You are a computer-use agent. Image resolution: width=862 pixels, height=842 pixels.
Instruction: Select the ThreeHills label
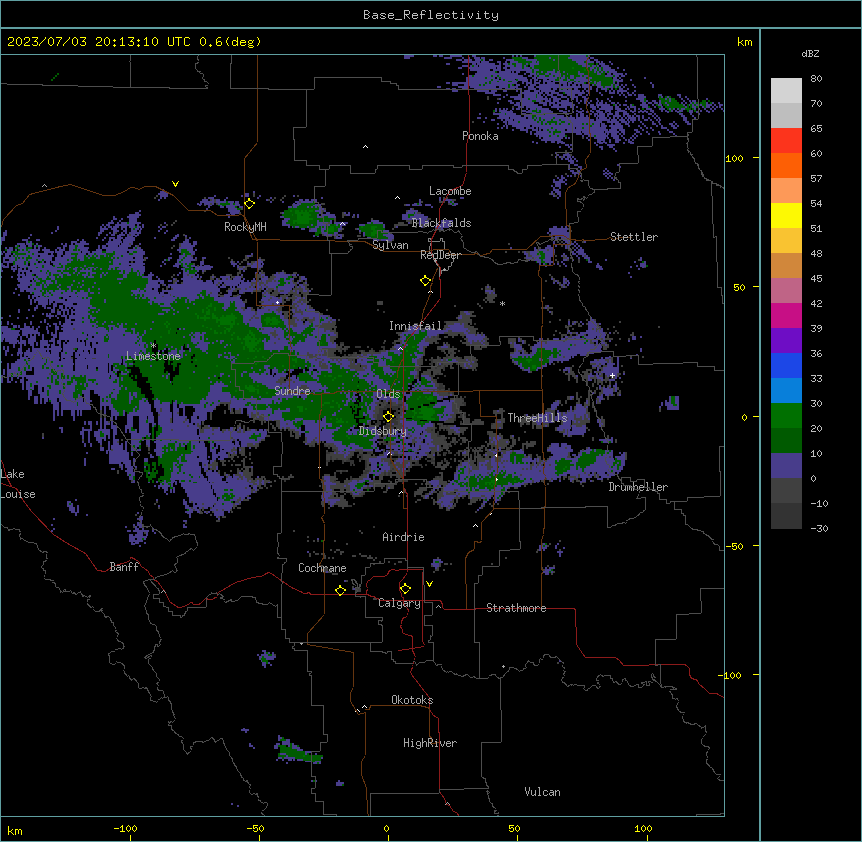537,418
